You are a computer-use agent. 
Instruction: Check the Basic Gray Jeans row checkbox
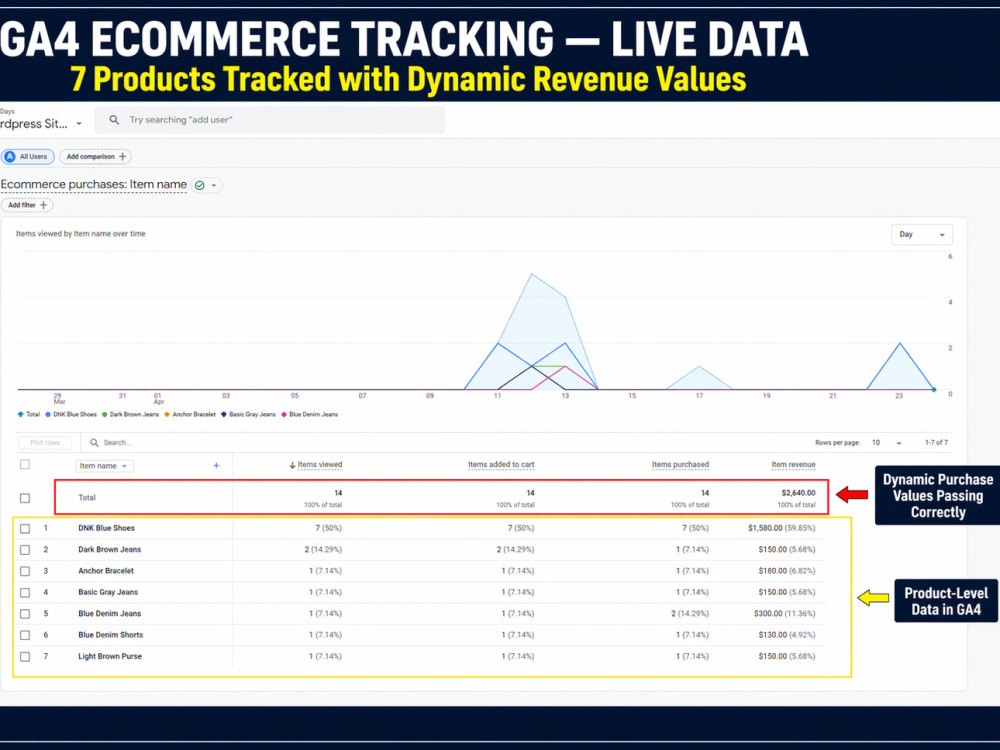pos(25,592)
